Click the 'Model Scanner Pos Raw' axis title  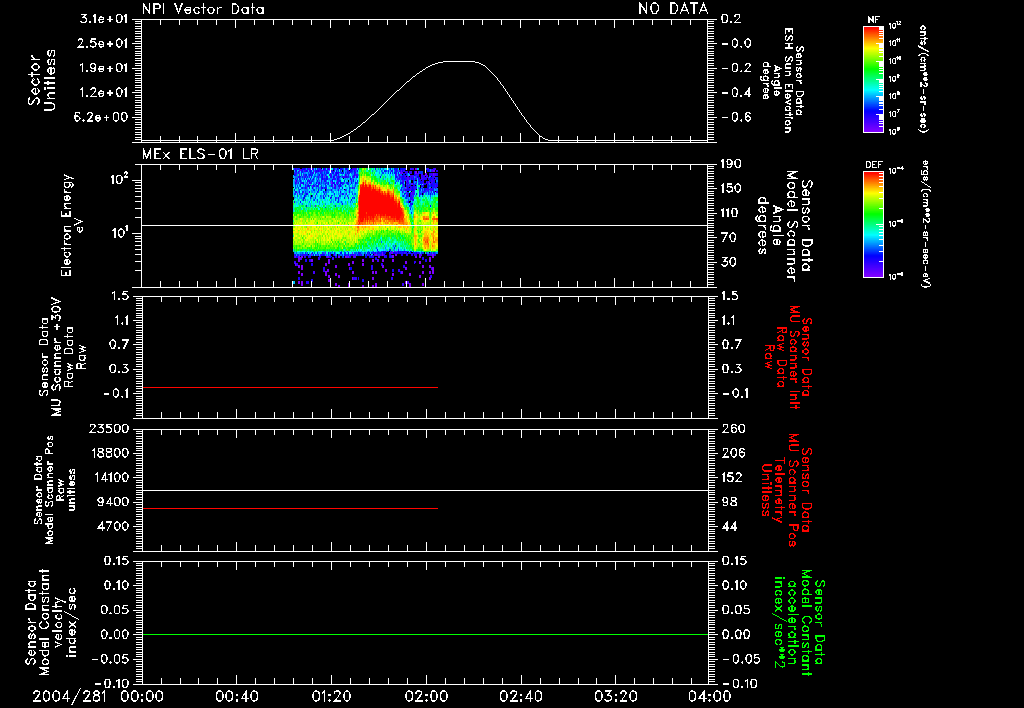(x=56, y=490)
